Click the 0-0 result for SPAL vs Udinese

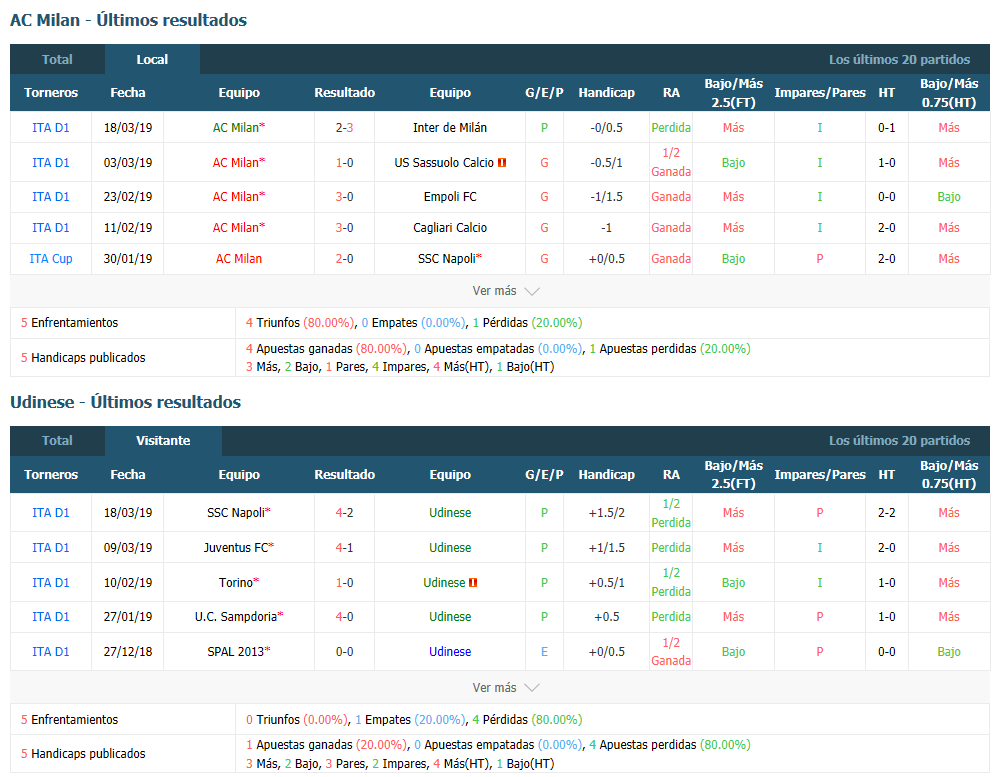click(345, 652)
